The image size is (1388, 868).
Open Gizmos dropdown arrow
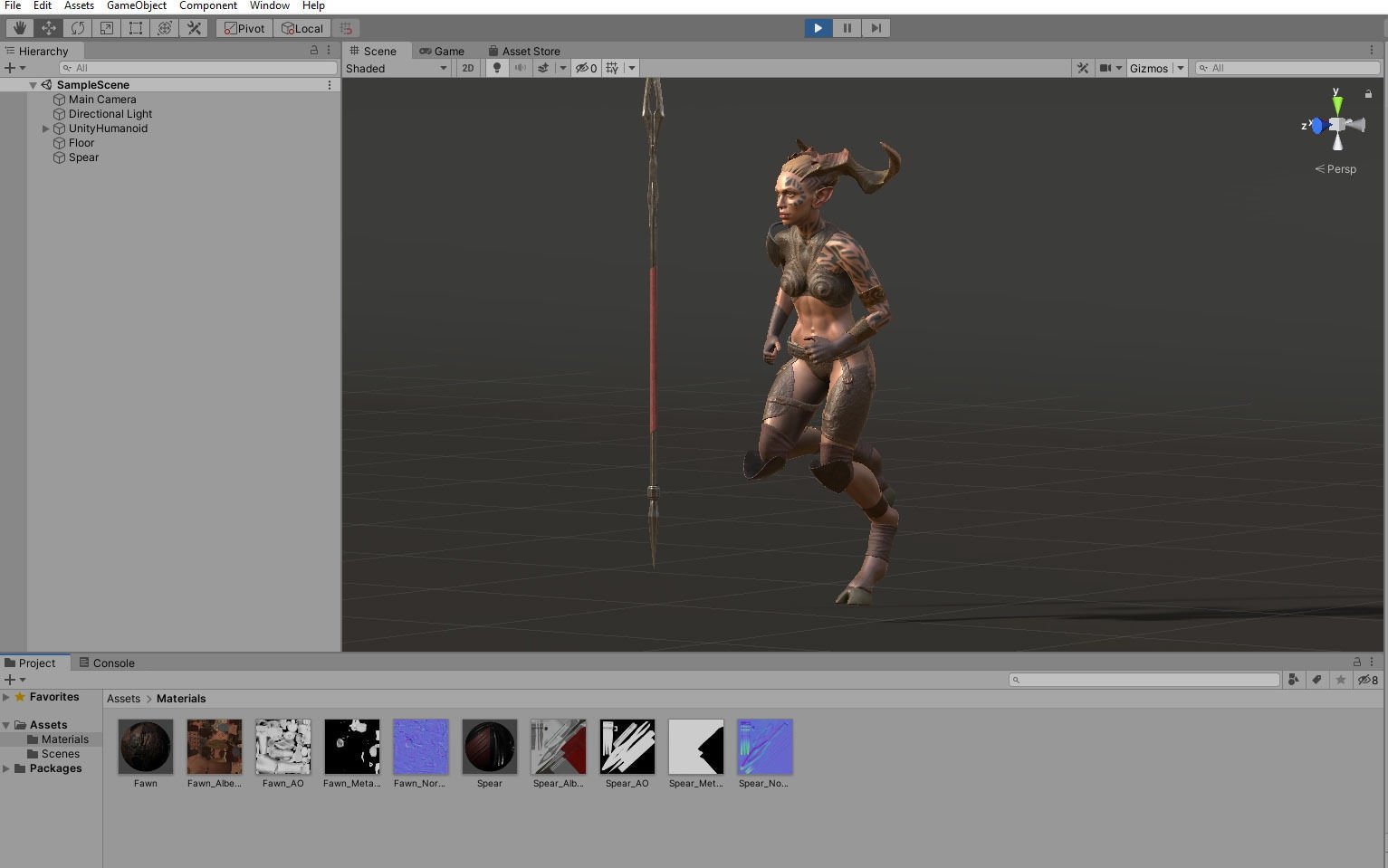click(x=1181, y=68)
